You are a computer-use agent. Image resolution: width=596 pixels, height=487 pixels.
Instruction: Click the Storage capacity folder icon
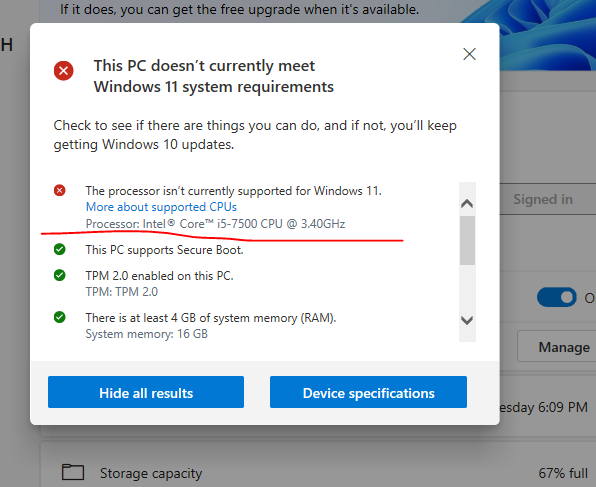coord(73,472)
